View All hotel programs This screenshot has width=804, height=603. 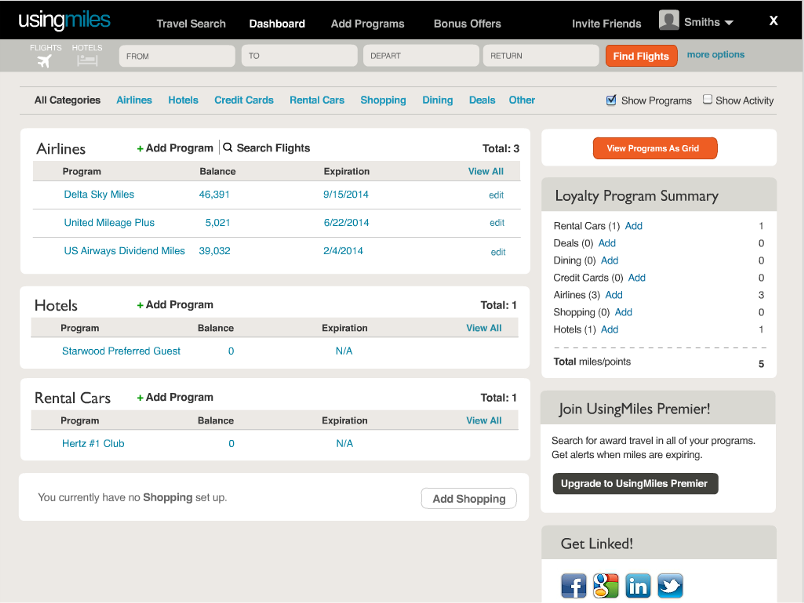[x=484, y=328]
